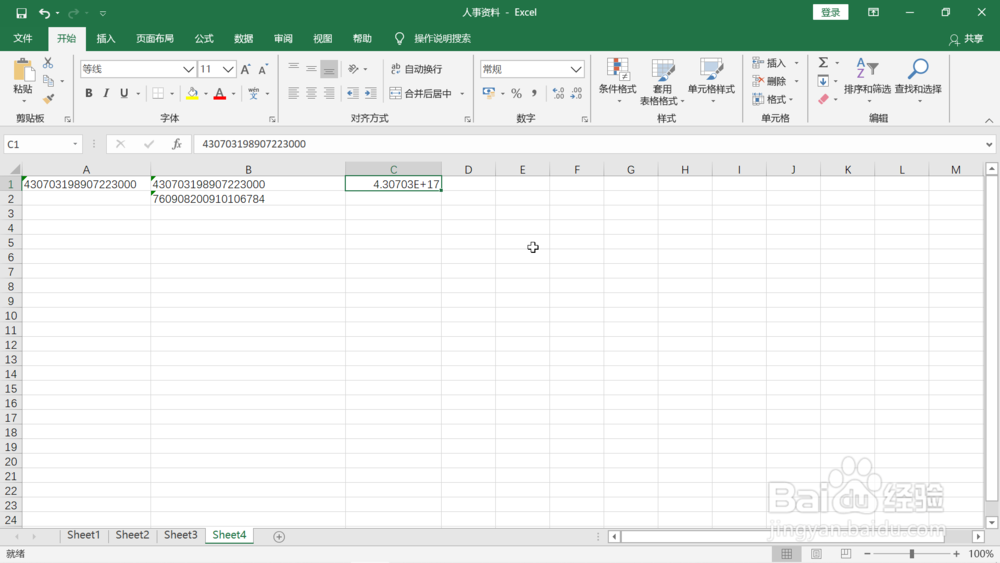This screenshot has height=563, width=1000.
Task: Toggle Bold formatting
Action: pos(89,94)
